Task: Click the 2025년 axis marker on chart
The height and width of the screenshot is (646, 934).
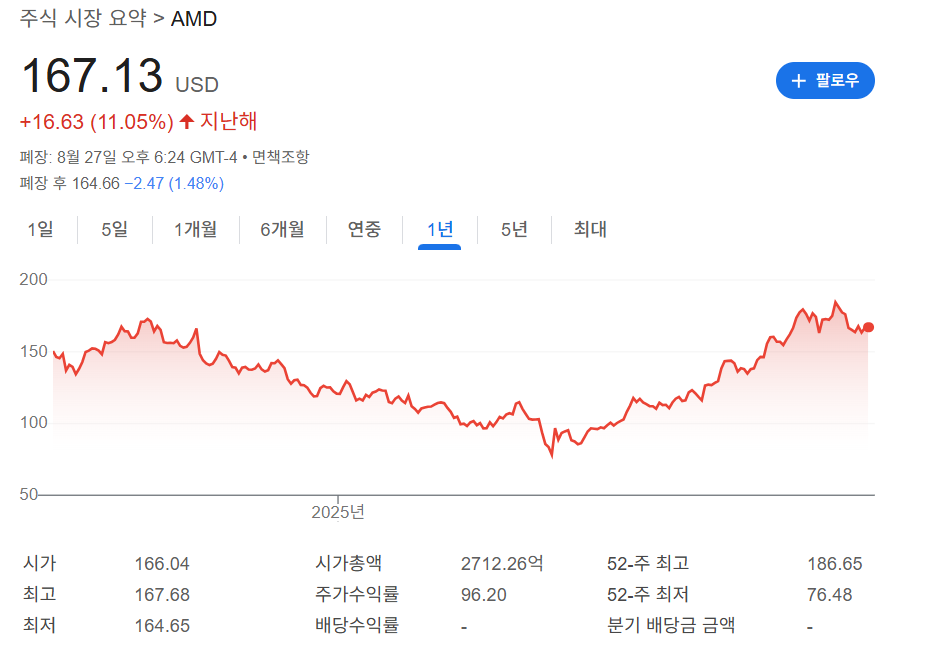Action: pyautogui.click(x=338, y=511)
